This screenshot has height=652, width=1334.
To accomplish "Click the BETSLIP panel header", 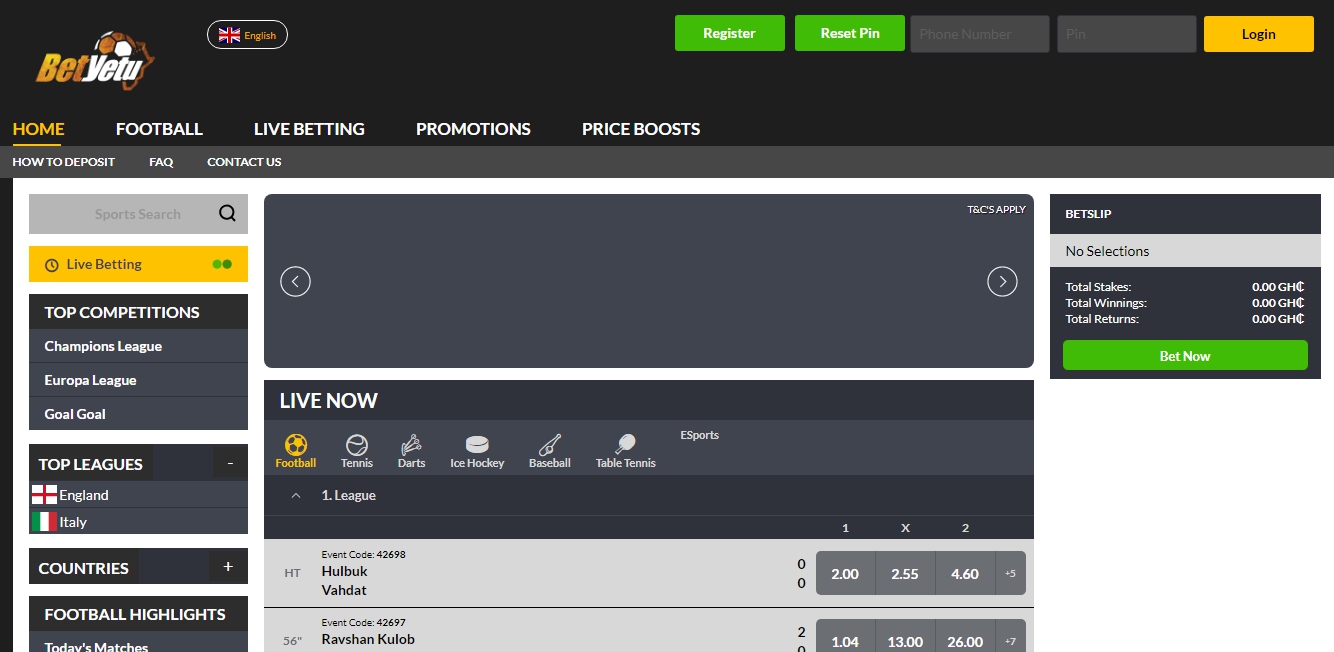I will [1185, 214].
